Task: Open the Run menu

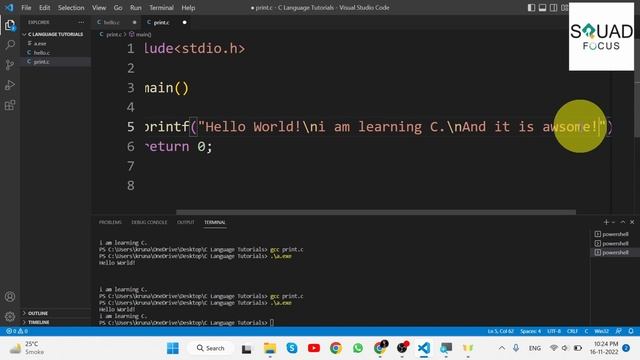Action: (136, 8)
